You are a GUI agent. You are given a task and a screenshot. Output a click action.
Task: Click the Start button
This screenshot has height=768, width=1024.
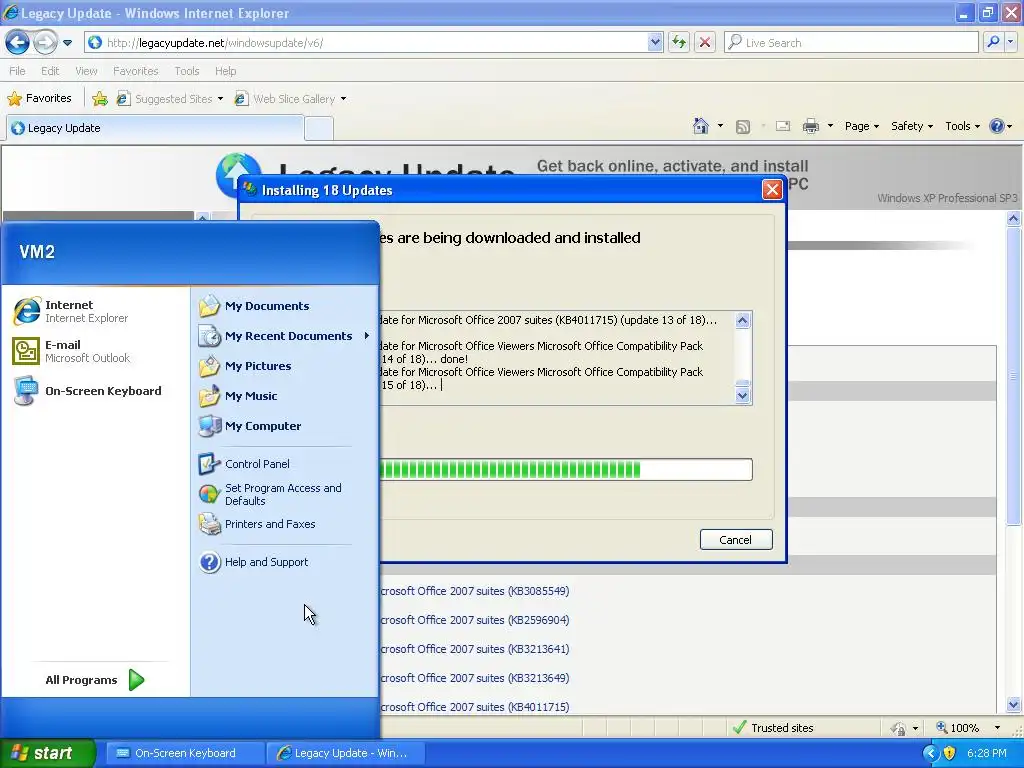48,754
